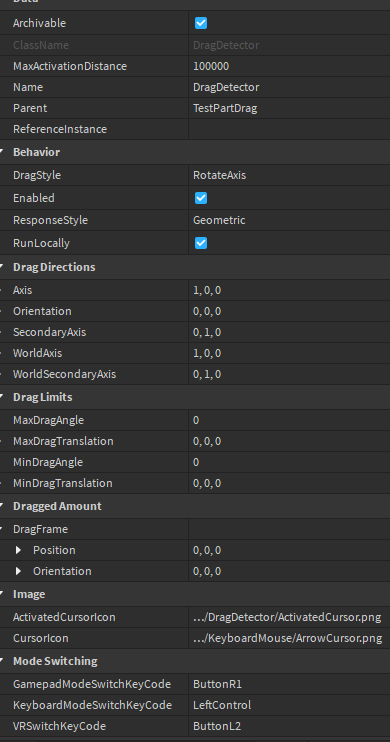
Task: Collapse the Drag Limits section
Action: point(2,397)
